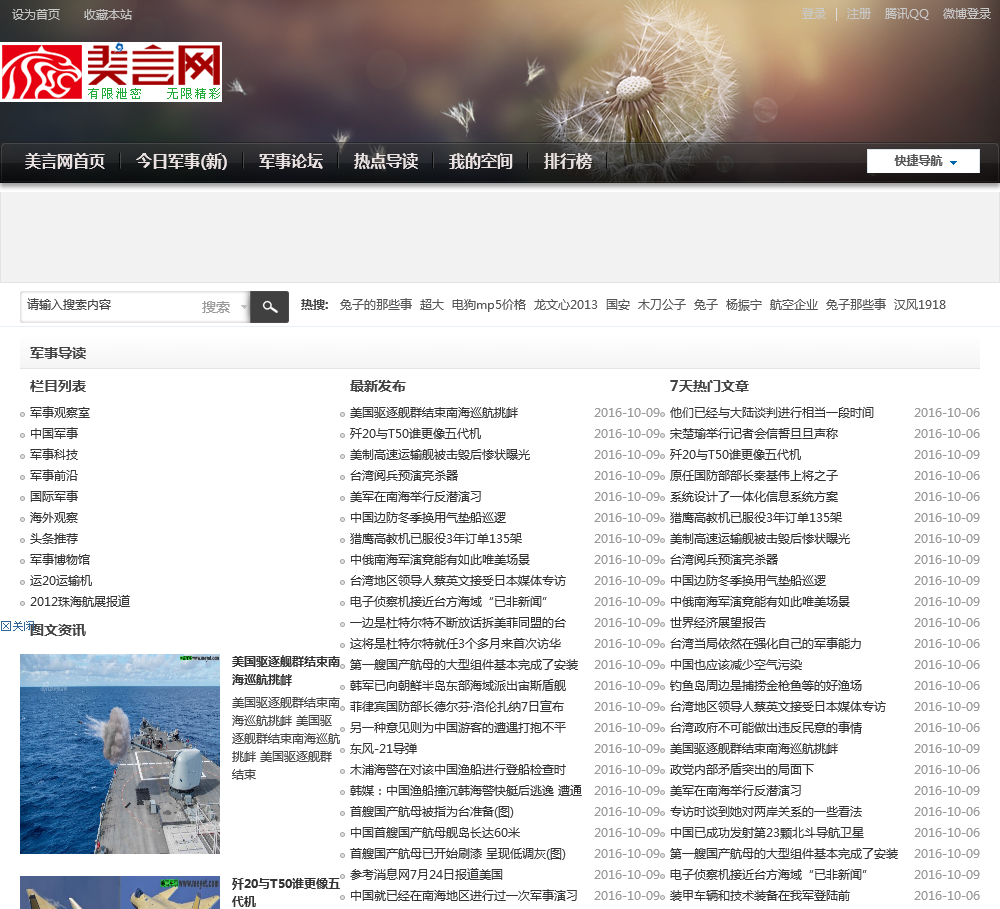Search hot term 龙文心2013
Screen dimensions: 1000x909
566,305
